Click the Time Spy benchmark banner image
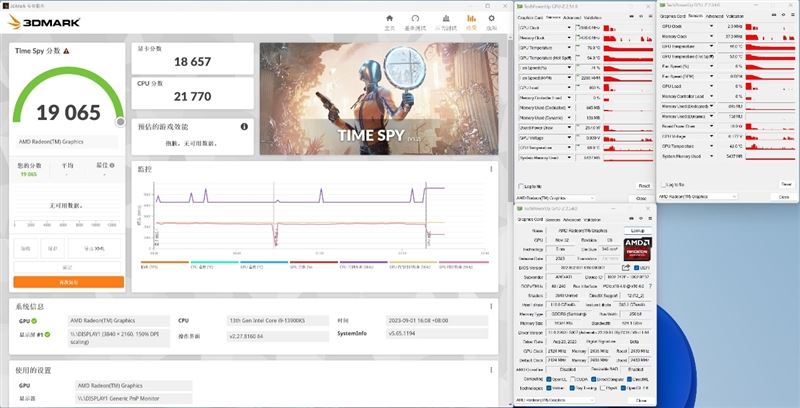Viewport: 800px width, 408px height. [x=379, y=98]
